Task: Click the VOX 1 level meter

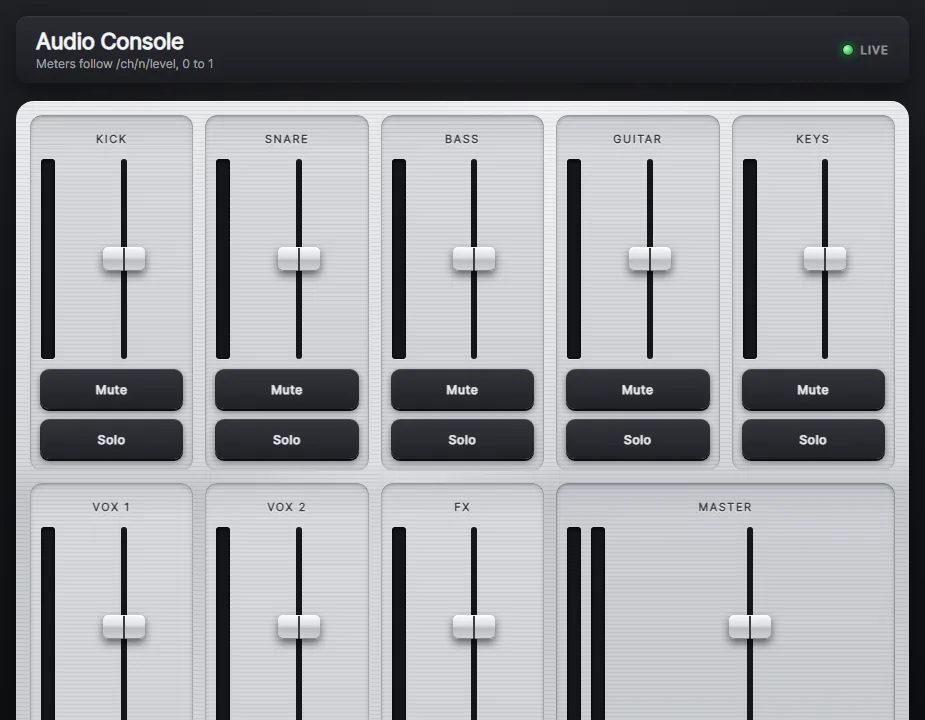Action: pyautogui.click(x=48, y=623)
